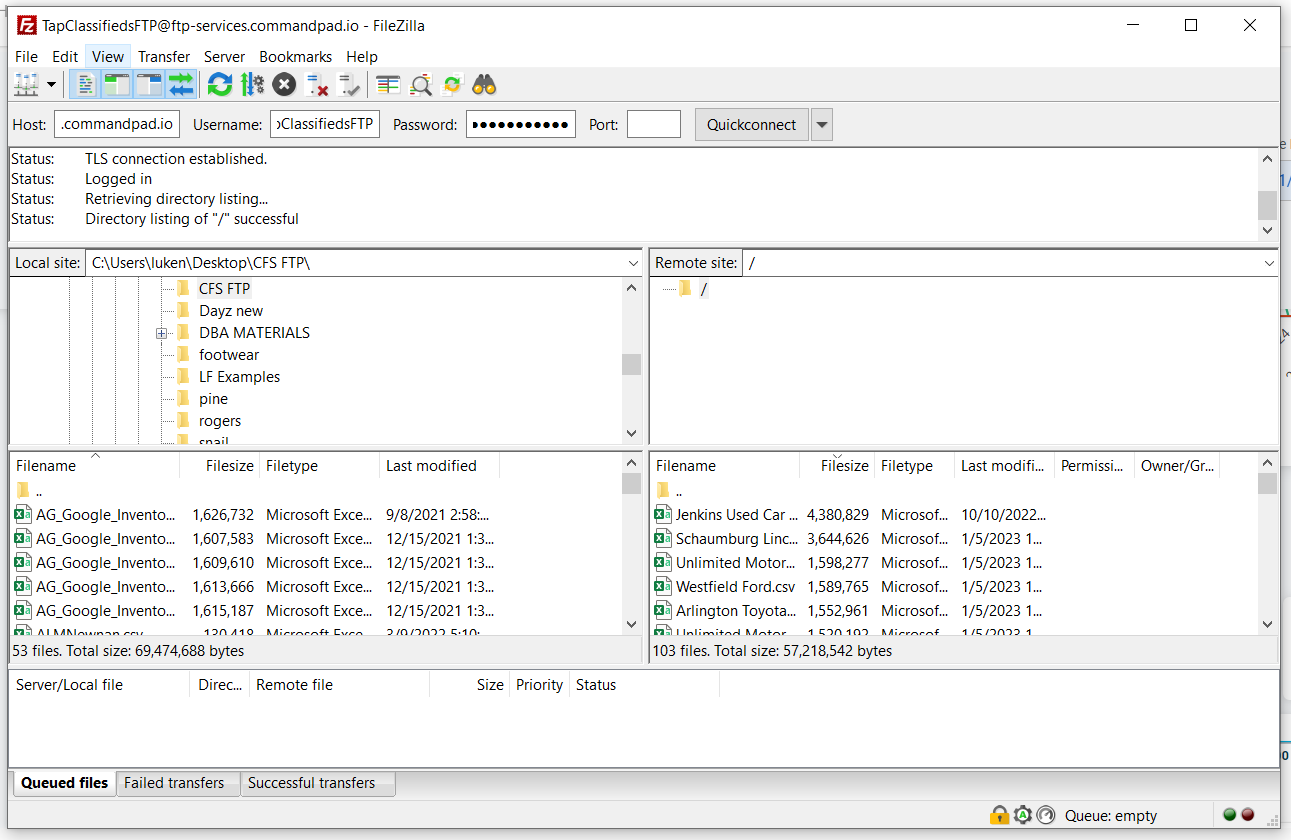Select the CFS FTP folder in local tree

point(224,289)
